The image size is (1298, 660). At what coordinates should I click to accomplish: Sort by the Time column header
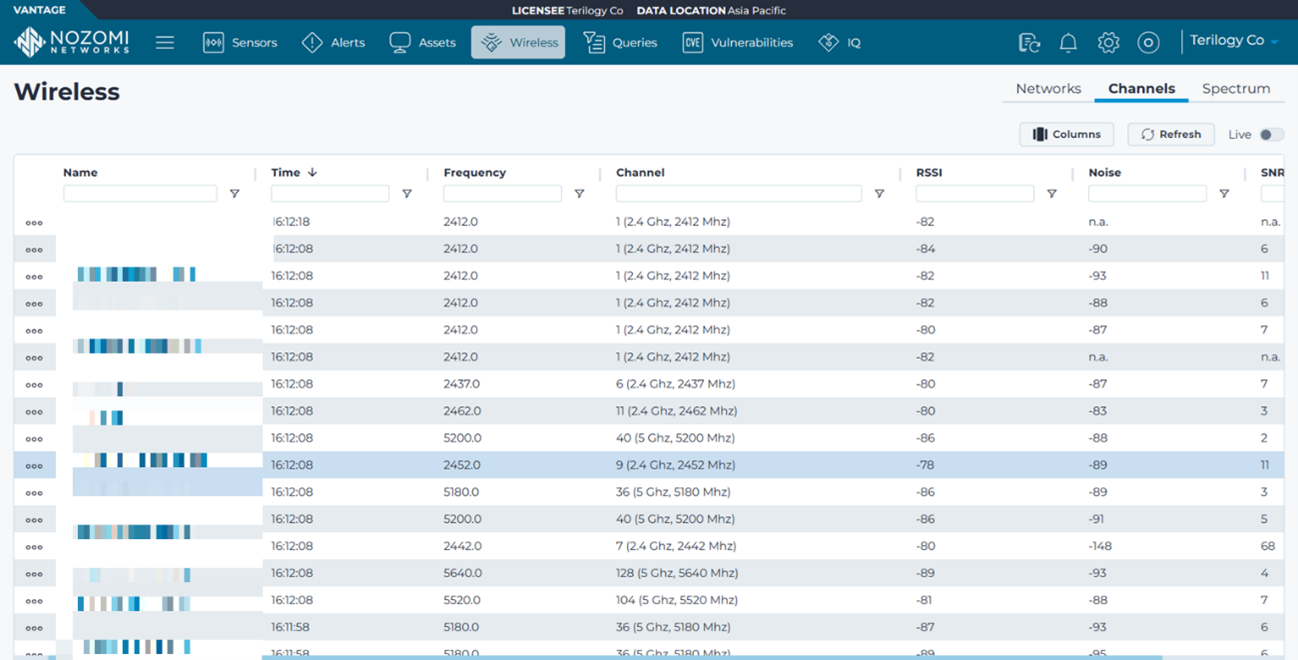pos(293,172)
